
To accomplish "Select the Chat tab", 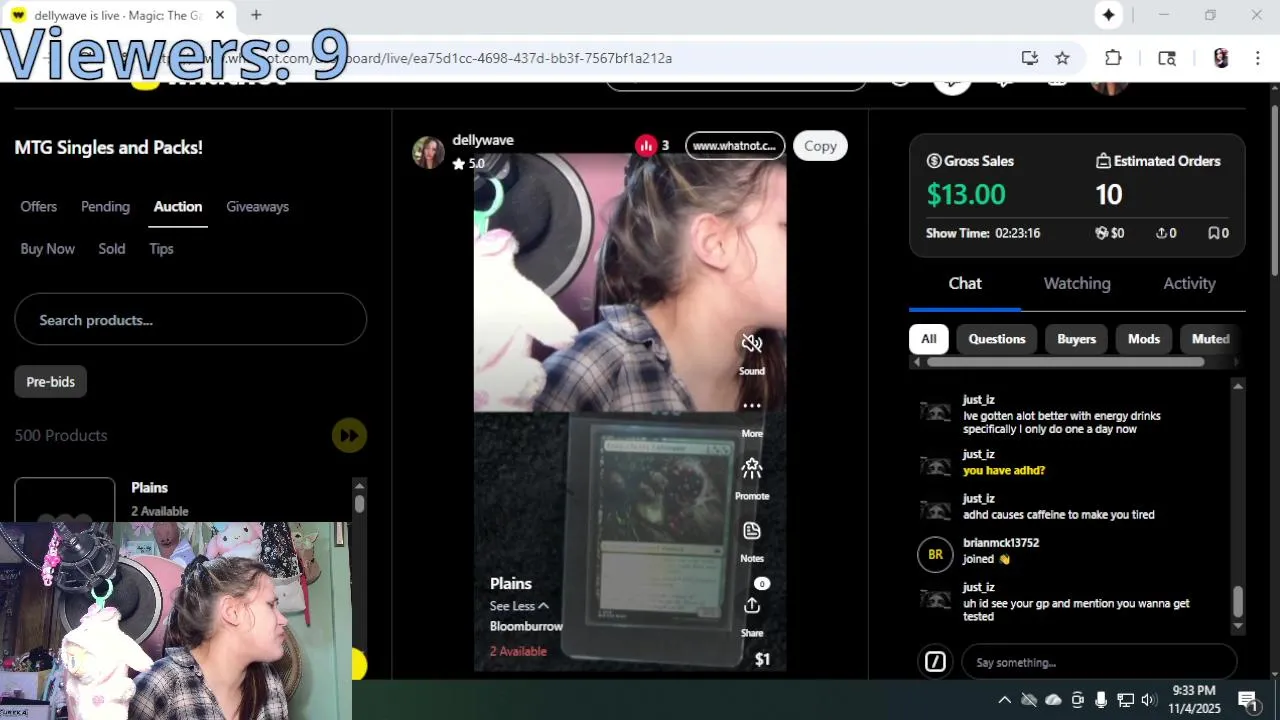I will 965,283.
